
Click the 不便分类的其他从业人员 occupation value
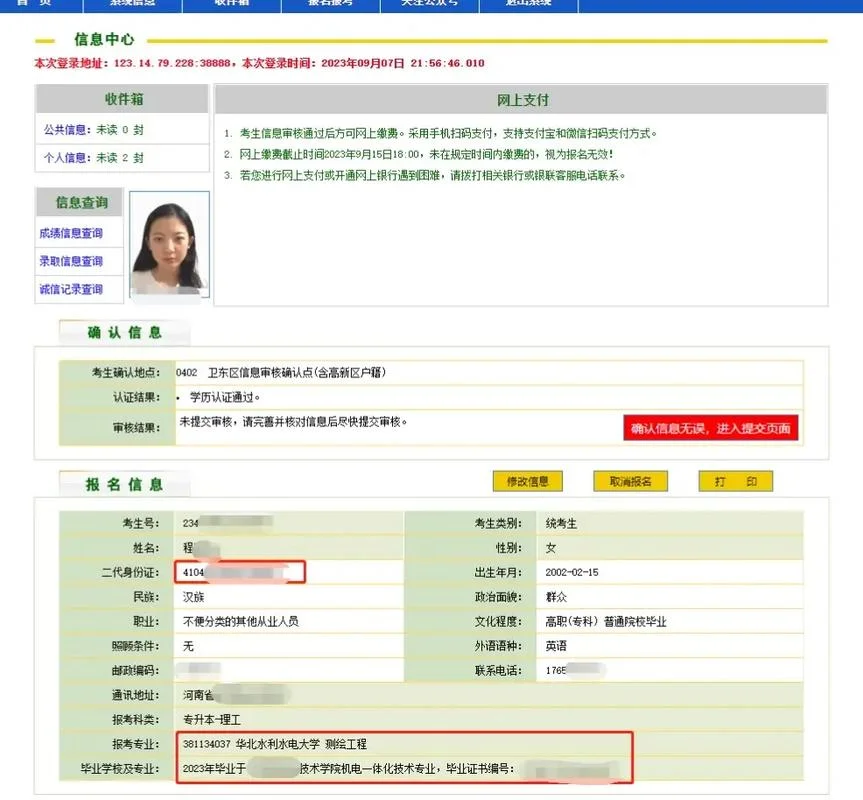tap(241, 622)
